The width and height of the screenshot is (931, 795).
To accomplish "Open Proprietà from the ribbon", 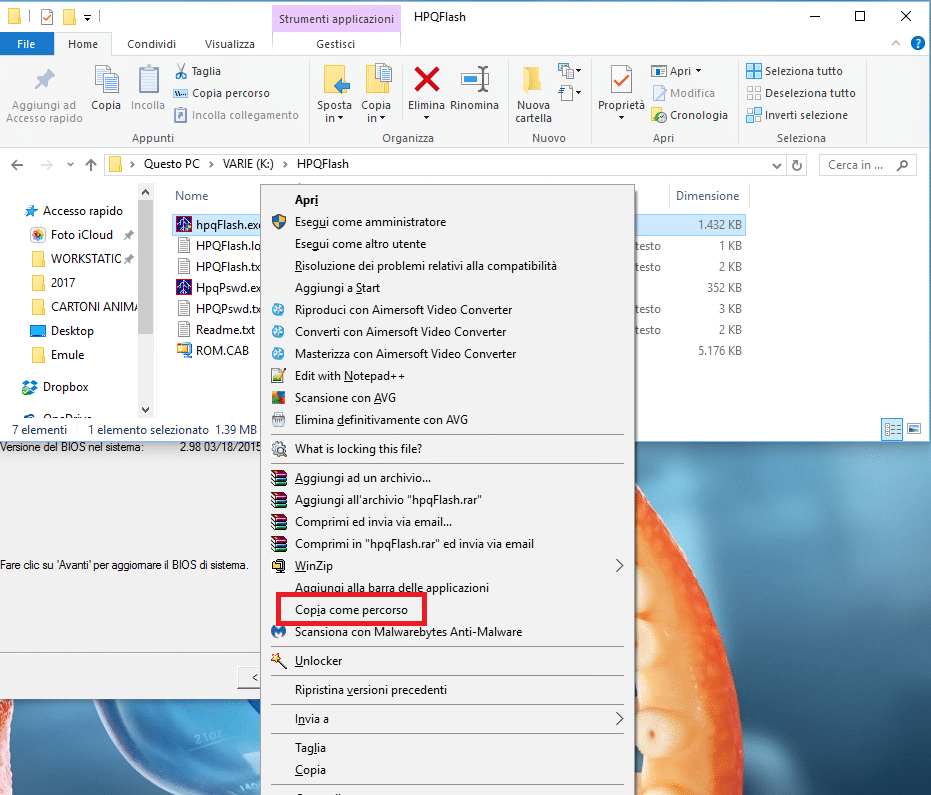I will point(621,92).
